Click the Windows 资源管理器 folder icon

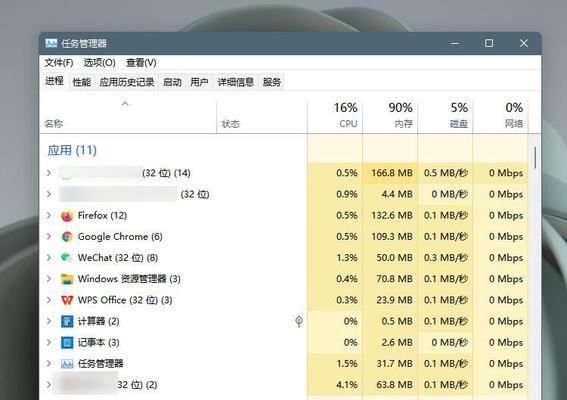[x=67, y=279]
